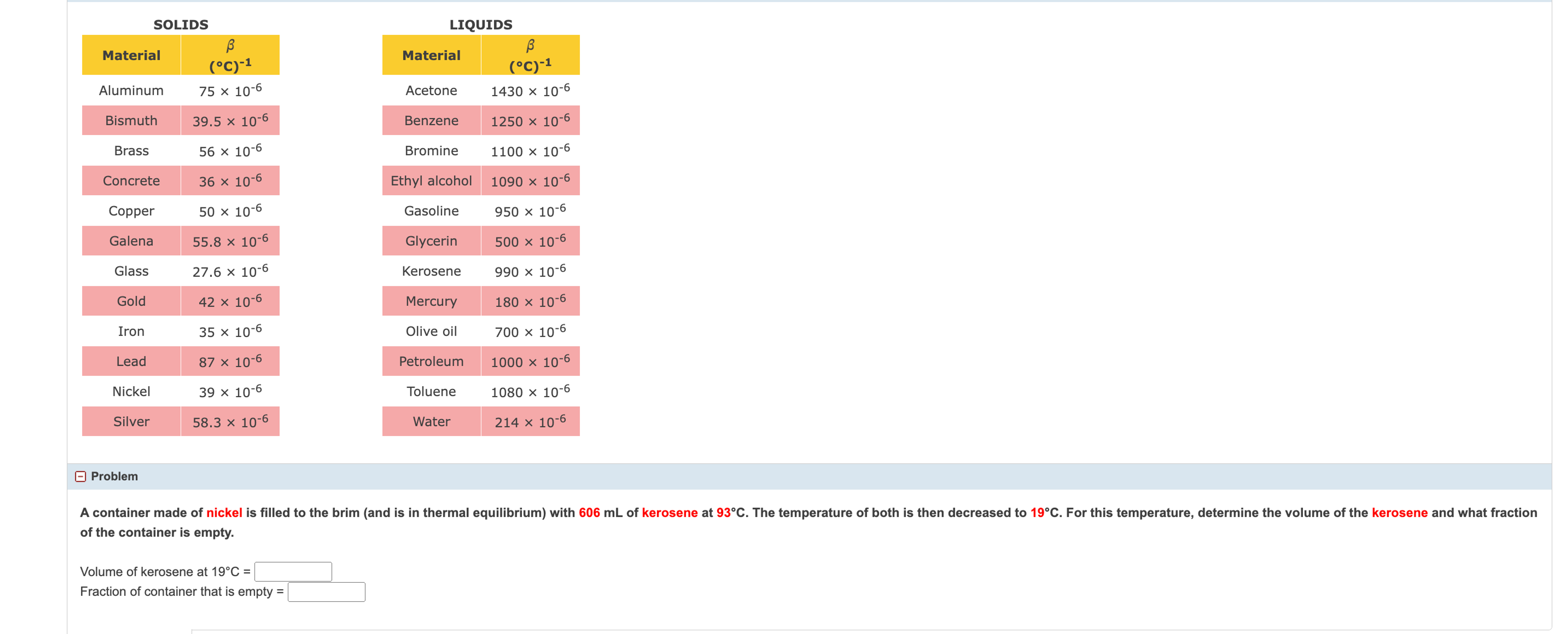This screenshot has height=634, width=1568.
Task: Click the Volume of kerosene input field
Action: pos(293,571)
